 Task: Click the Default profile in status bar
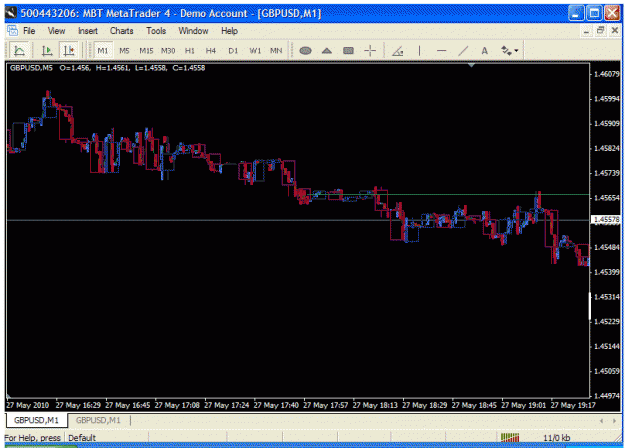coord(82,438)
